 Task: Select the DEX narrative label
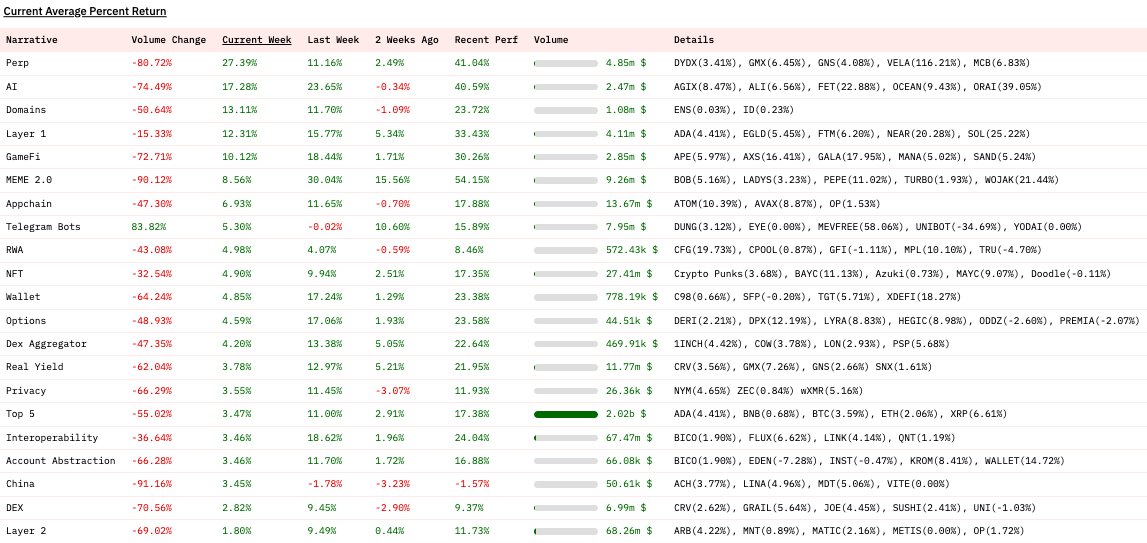tap(15, 508)
